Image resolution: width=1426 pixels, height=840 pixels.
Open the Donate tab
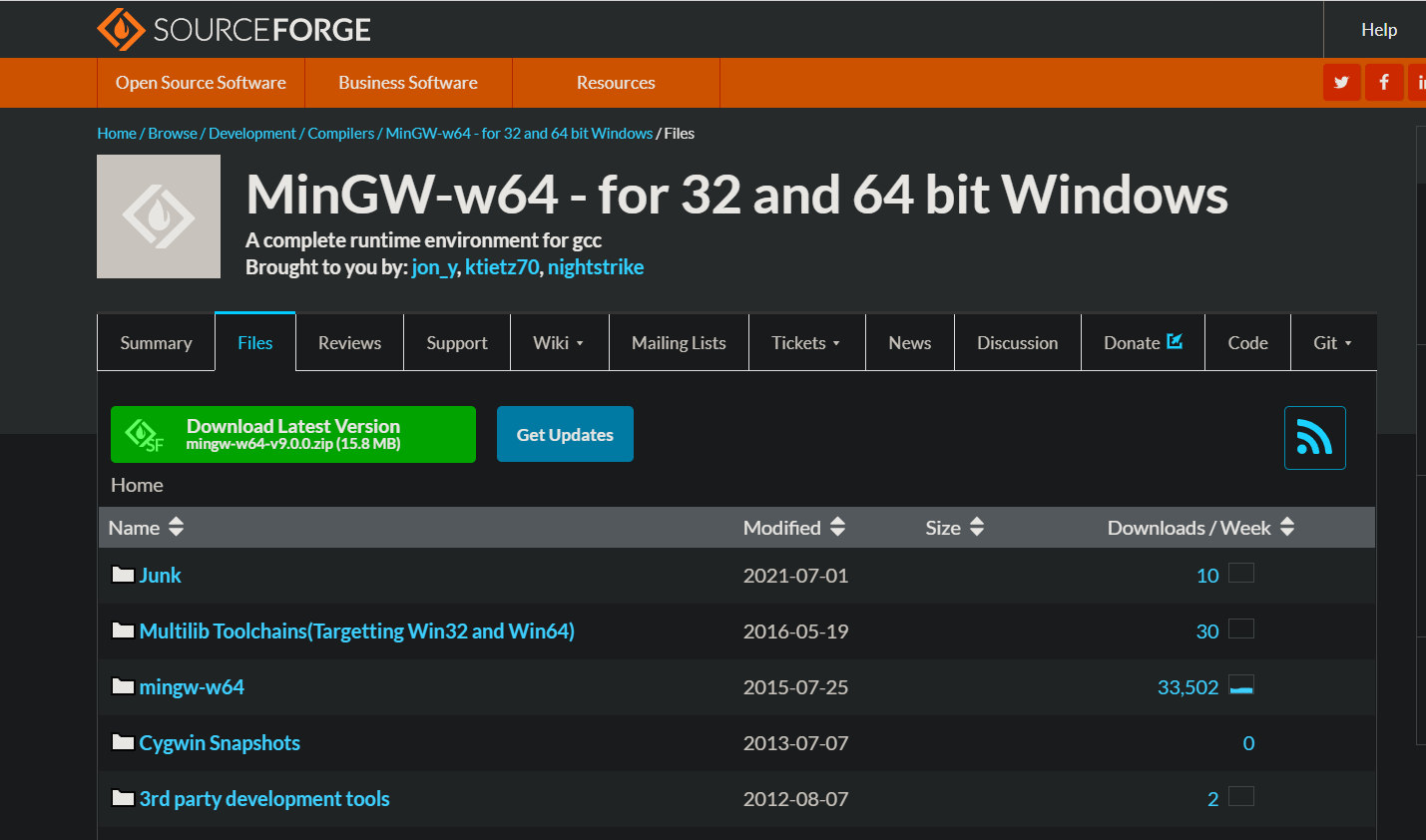point(1143,342)
